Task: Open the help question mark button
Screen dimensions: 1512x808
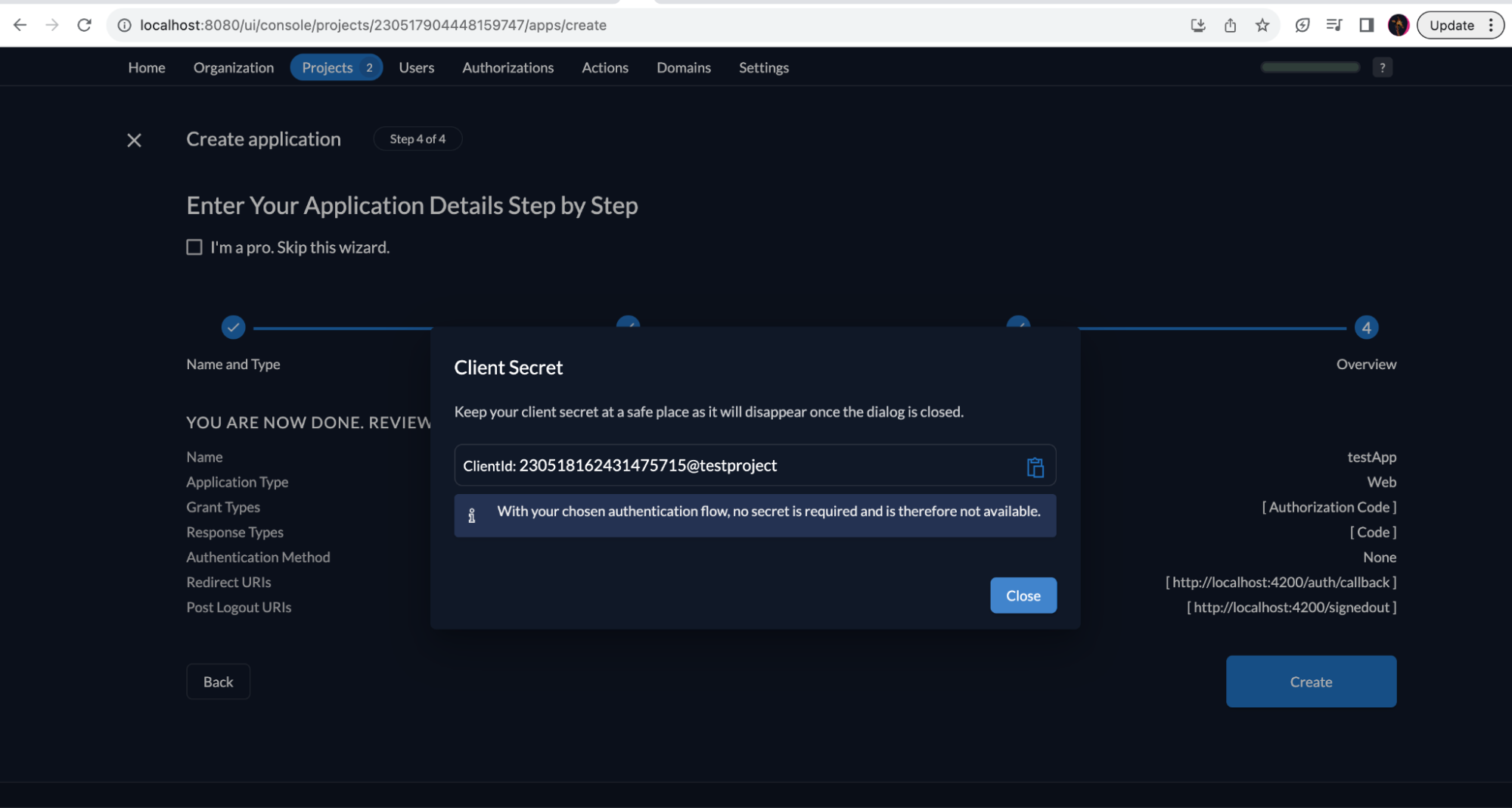Action: coord(1382,67)
